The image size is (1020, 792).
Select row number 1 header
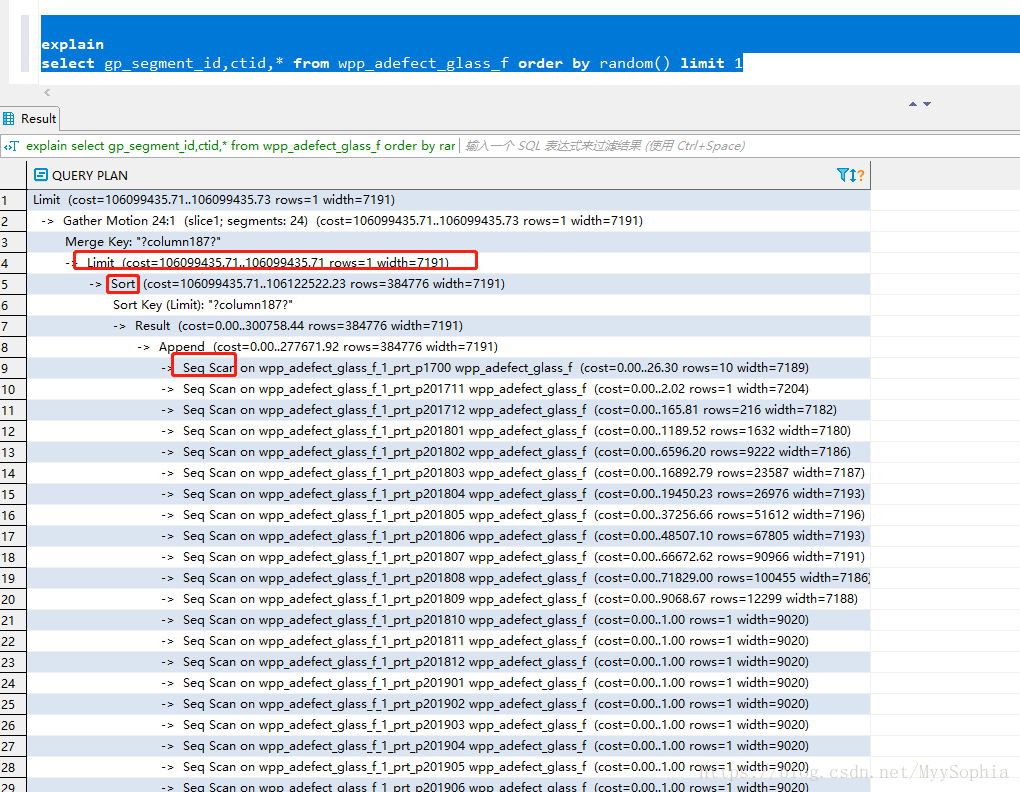(x=13, y=200)
